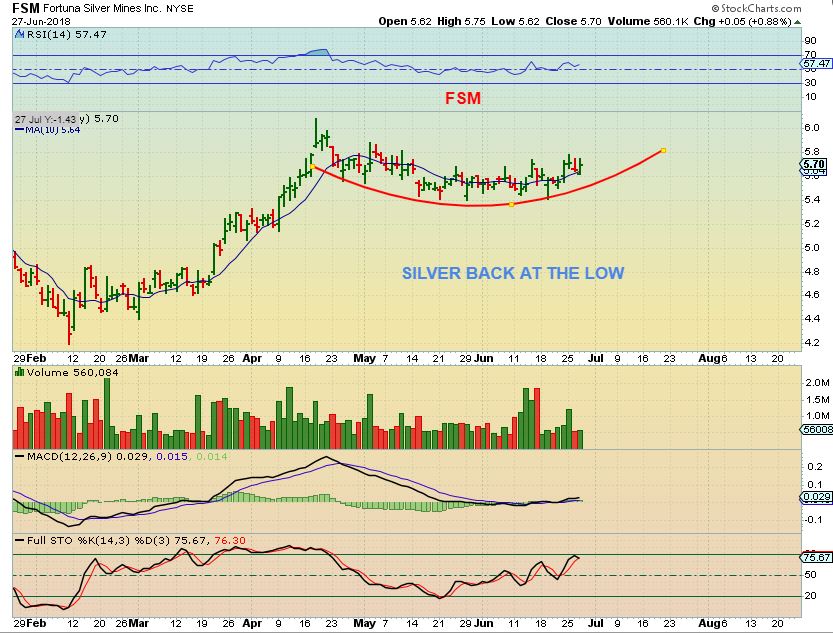Click the bold FSM ticker symbol in title
Viewport: 833px width, 633px height.
click(x=26, y=8)
